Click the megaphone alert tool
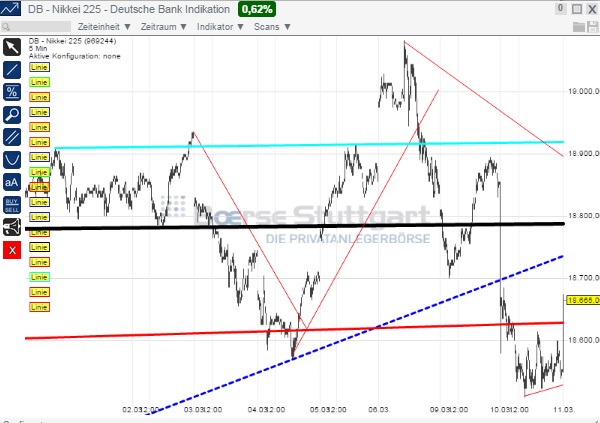Viewport: 600px width, 423px height. point(12,227)
